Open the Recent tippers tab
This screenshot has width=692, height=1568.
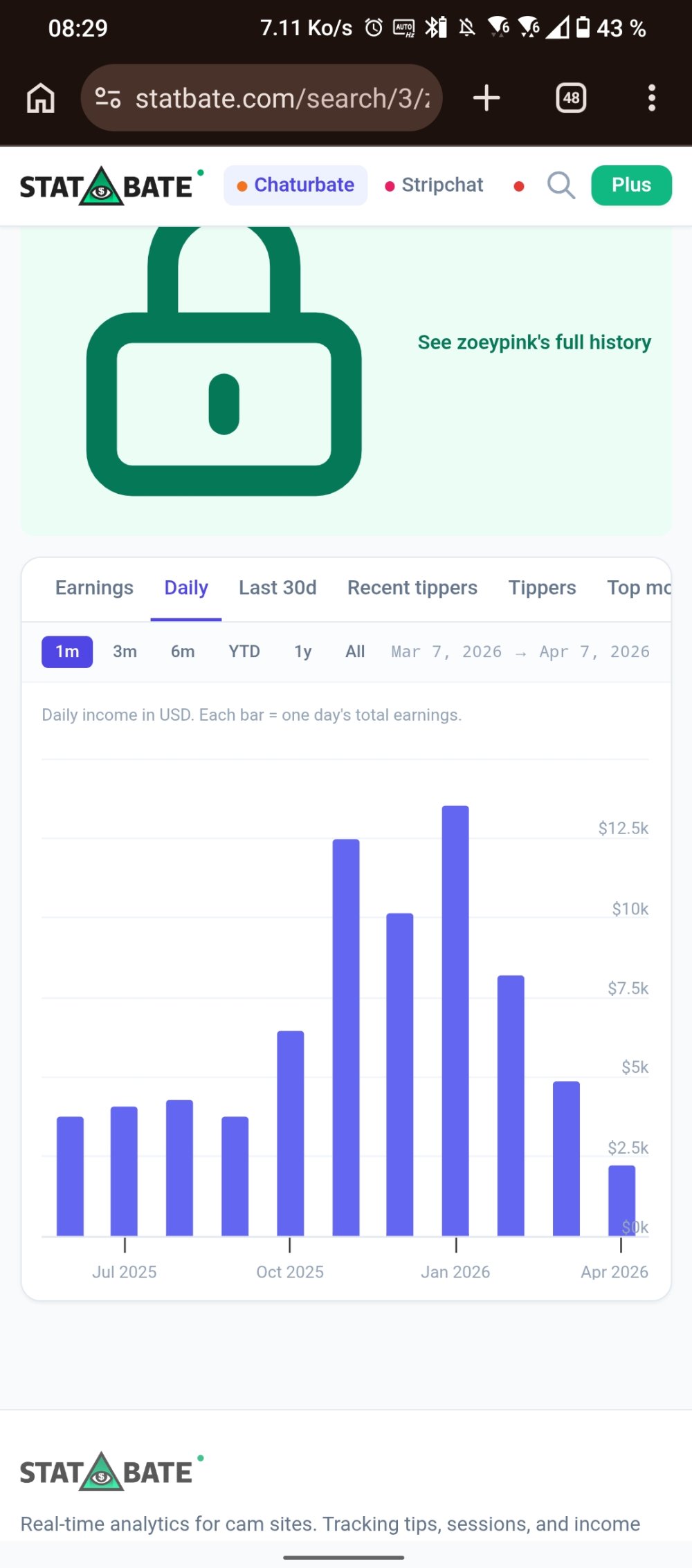[412, 588]
